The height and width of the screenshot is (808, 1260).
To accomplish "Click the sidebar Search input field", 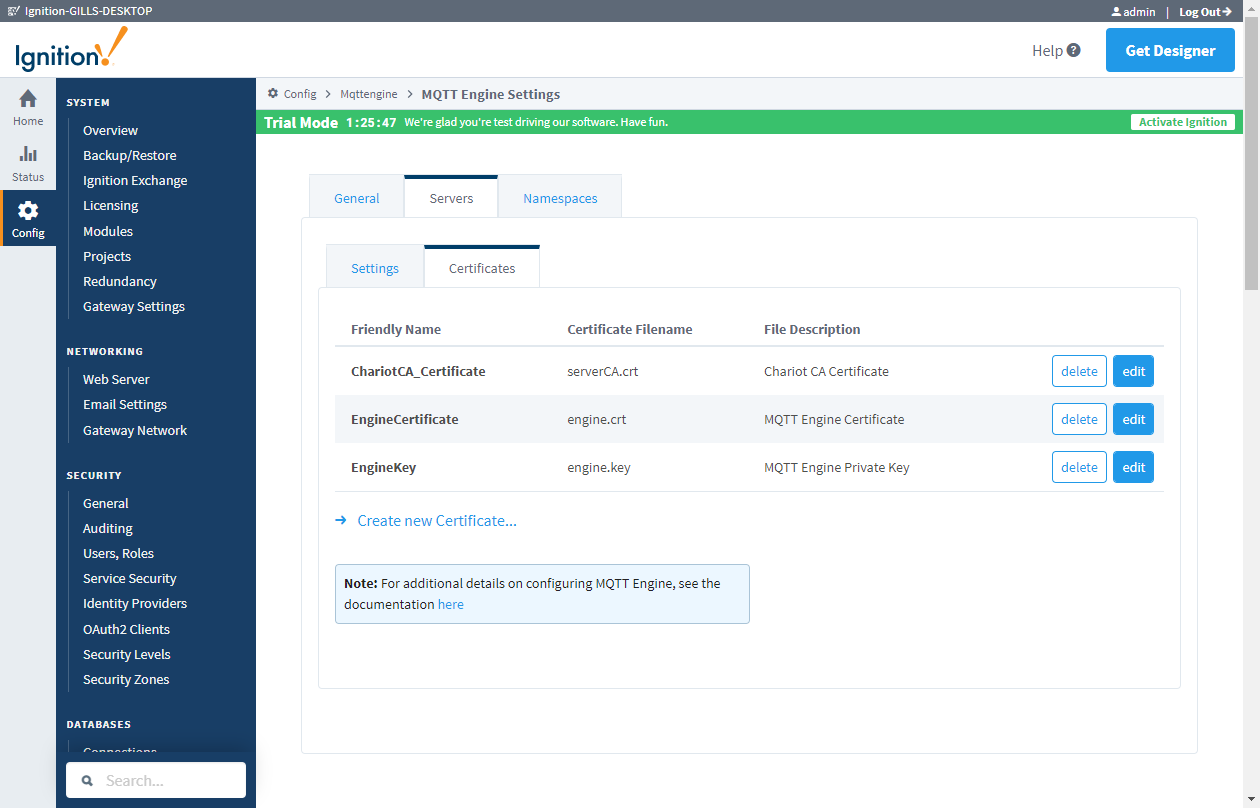I will [156, 780].
